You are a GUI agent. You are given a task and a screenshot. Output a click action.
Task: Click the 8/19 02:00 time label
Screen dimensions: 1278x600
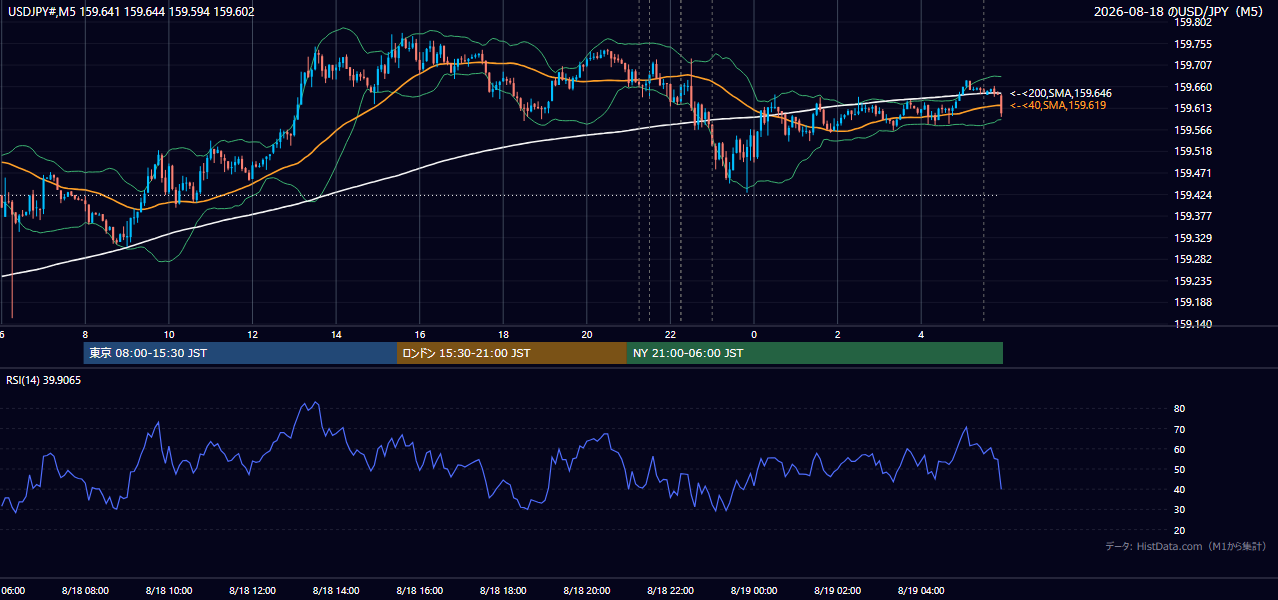pyautogui.click(x=837, y=591)
